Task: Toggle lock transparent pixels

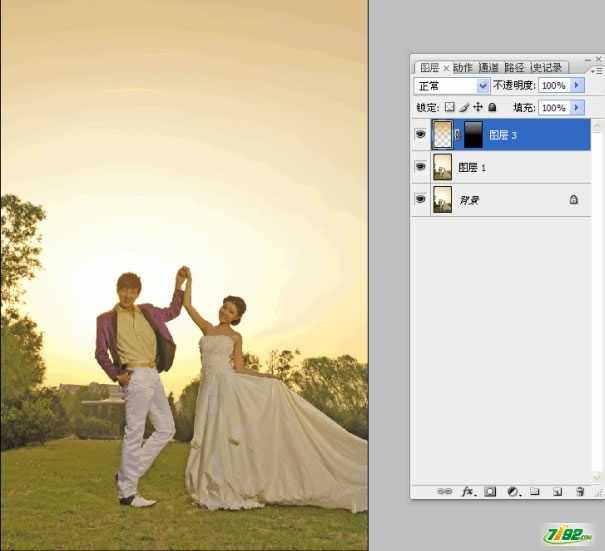Action: pos(450,107)
